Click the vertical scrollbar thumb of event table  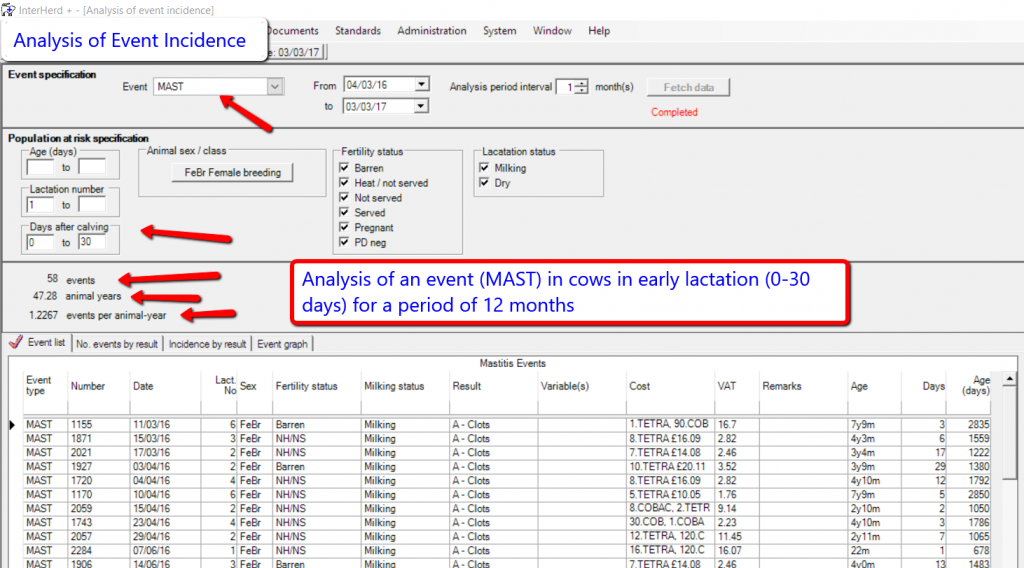pyautogui.click(x=1010, y=433)
